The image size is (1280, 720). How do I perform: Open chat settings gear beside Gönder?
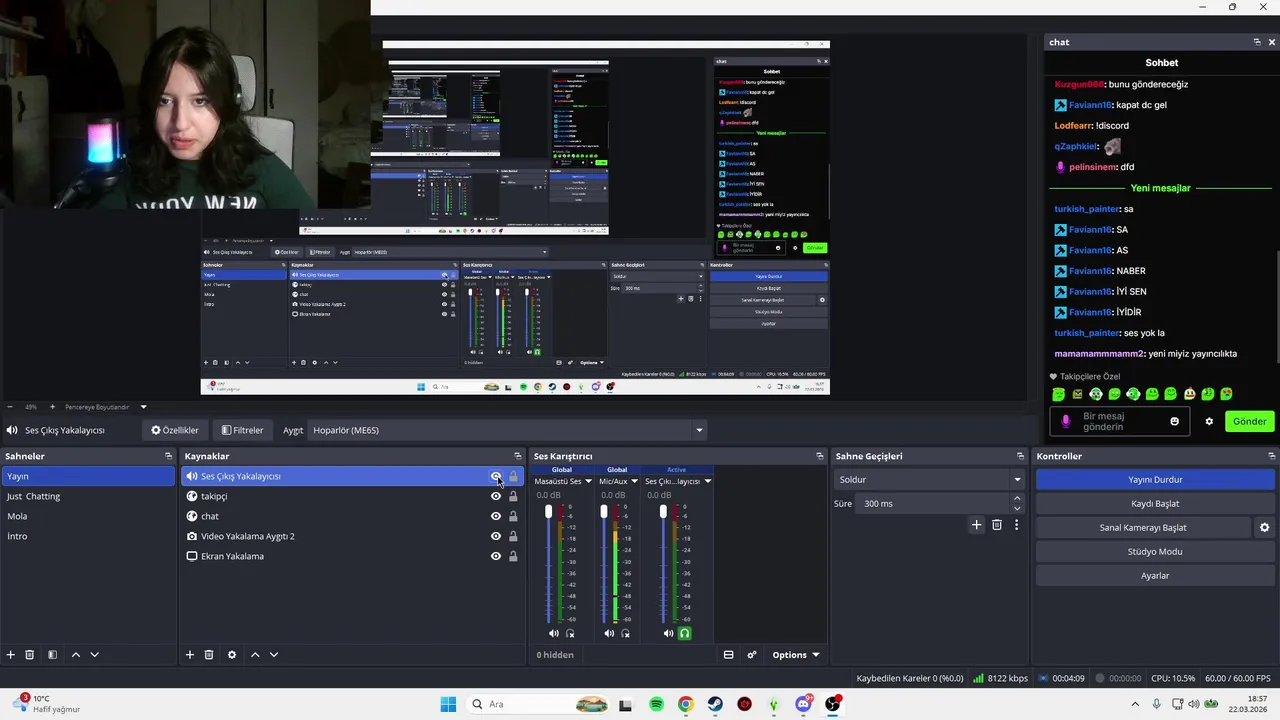pyautogui.click(x=1209, y=421)
